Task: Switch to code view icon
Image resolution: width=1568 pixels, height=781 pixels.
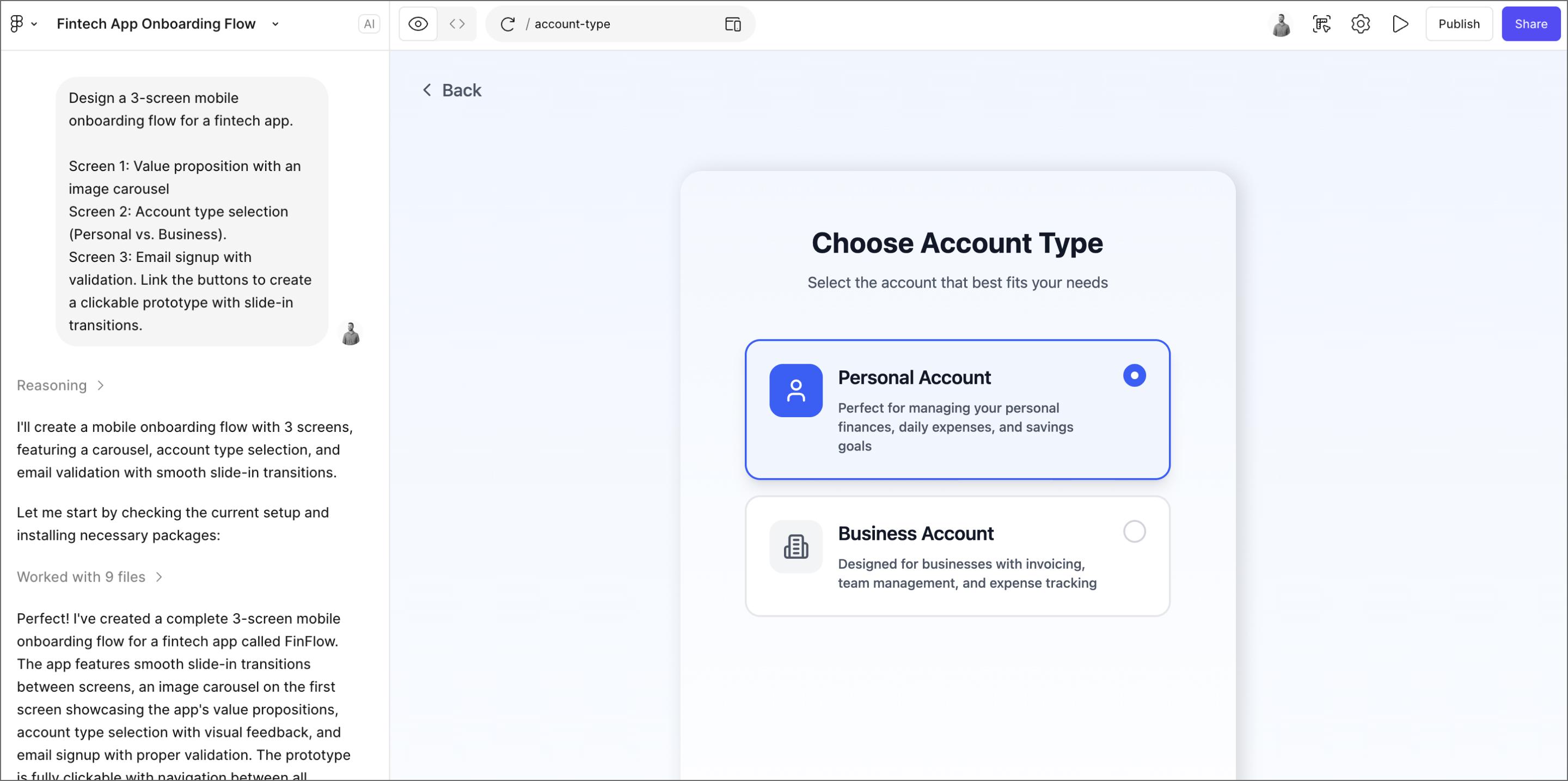Action: pyautogui.click(x=457, y=24)
